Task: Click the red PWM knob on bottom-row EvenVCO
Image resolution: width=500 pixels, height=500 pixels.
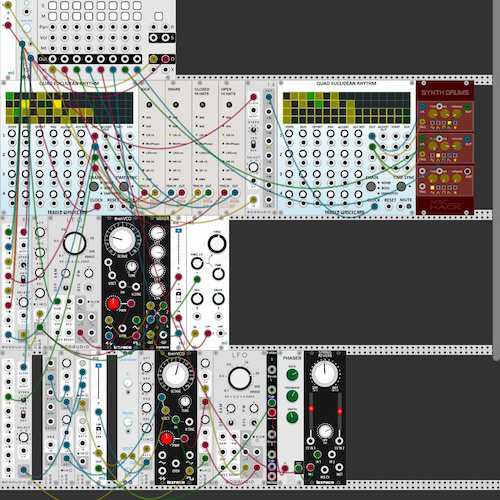Action: 166,439
